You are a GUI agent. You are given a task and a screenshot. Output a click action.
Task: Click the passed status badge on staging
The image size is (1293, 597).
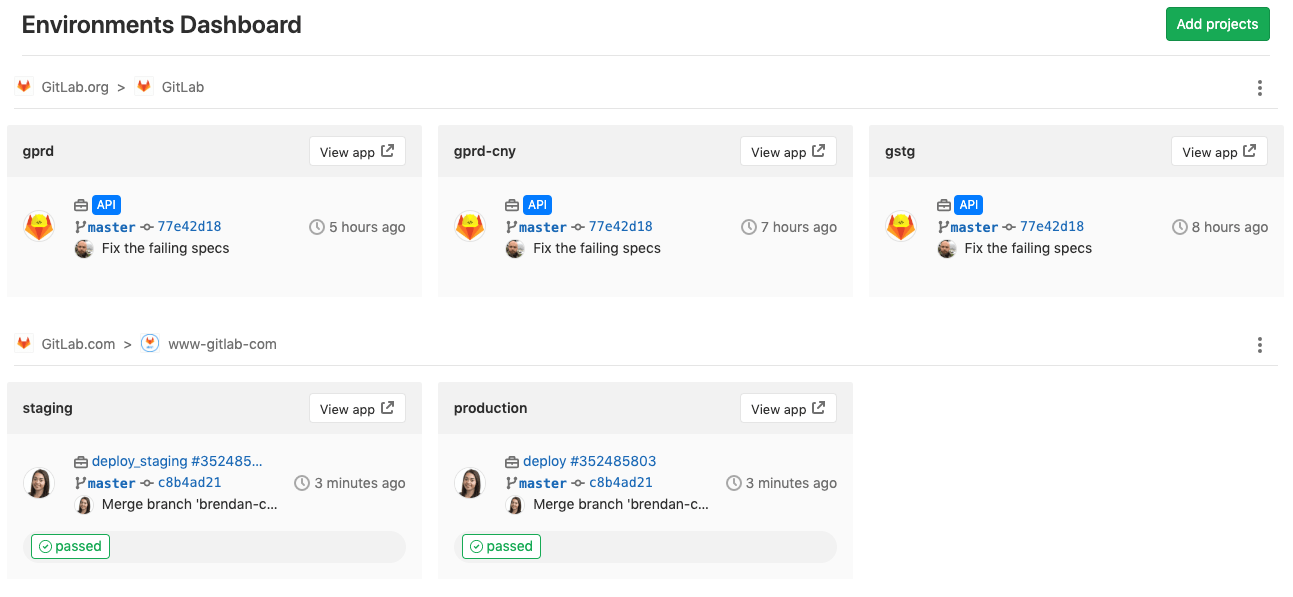point(70,546)
